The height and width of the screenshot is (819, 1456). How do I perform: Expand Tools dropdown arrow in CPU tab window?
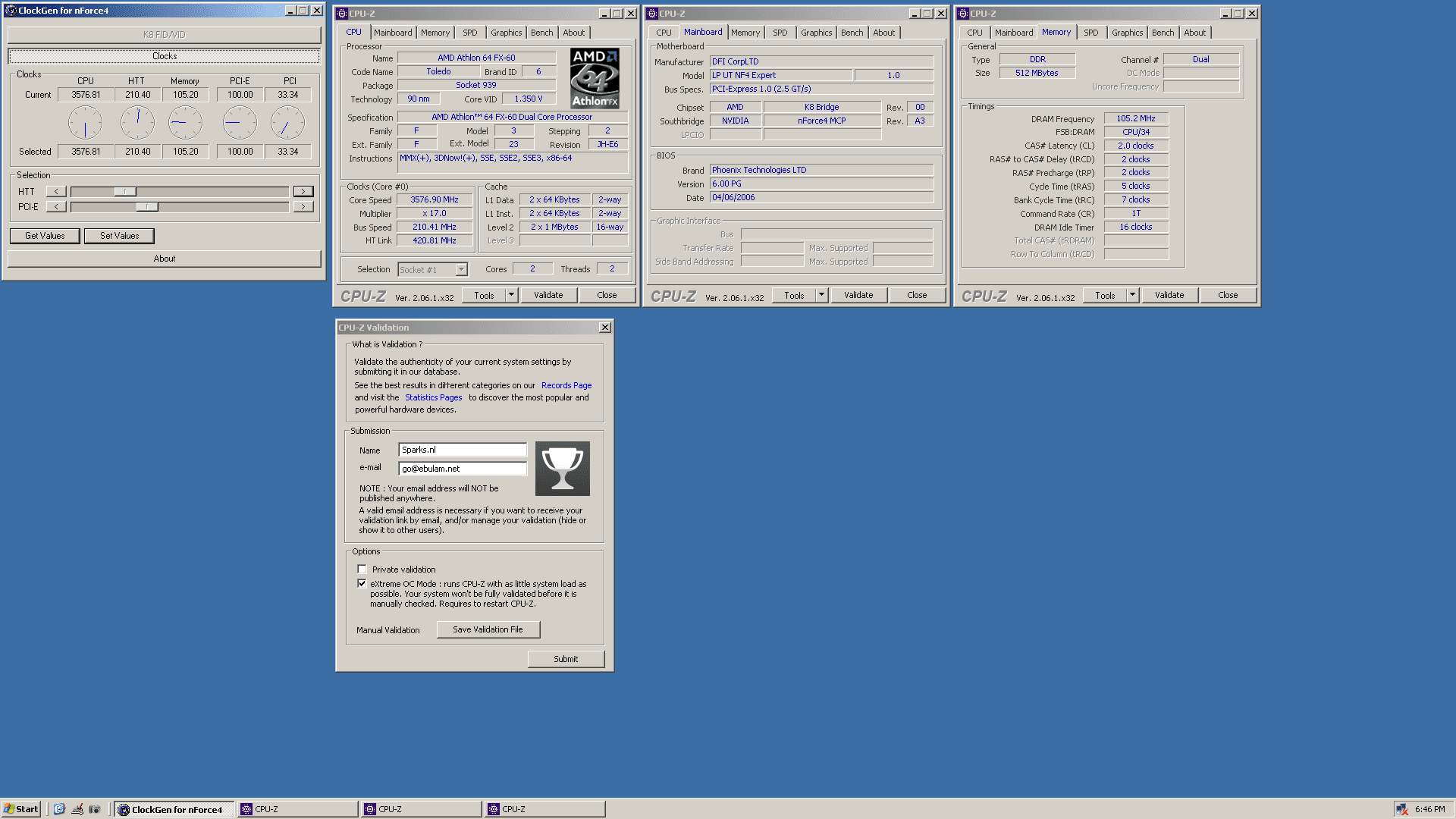tap(511, 295)
